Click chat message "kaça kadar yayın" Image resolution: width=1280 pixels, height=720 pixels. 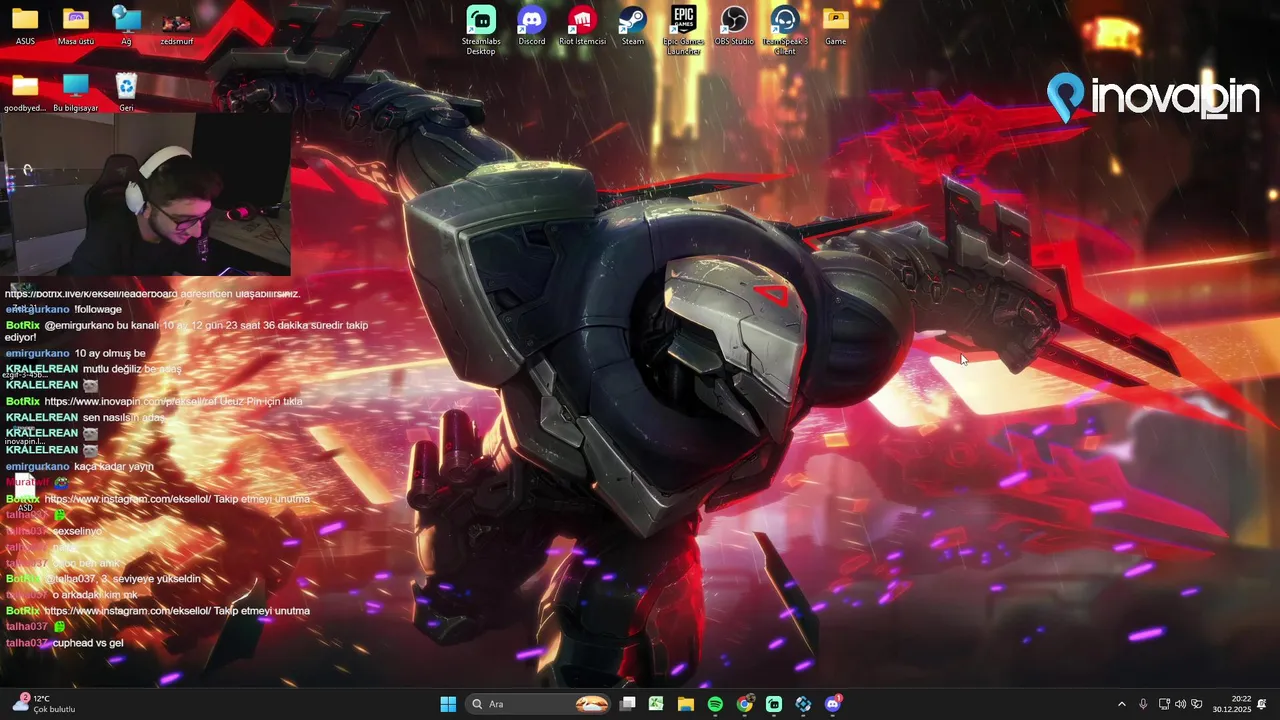tap(114, 466)
